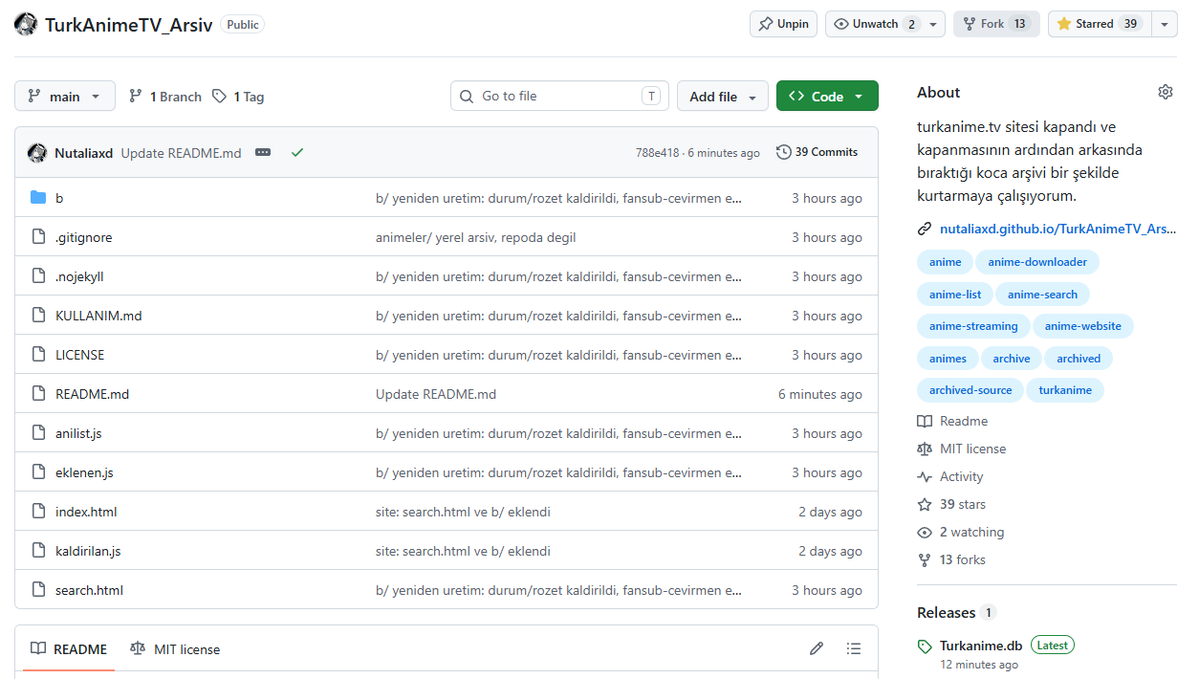Screen dimensions: 1199x679
Task: Click pulse icon beside Activity
Action: point(924,476)
